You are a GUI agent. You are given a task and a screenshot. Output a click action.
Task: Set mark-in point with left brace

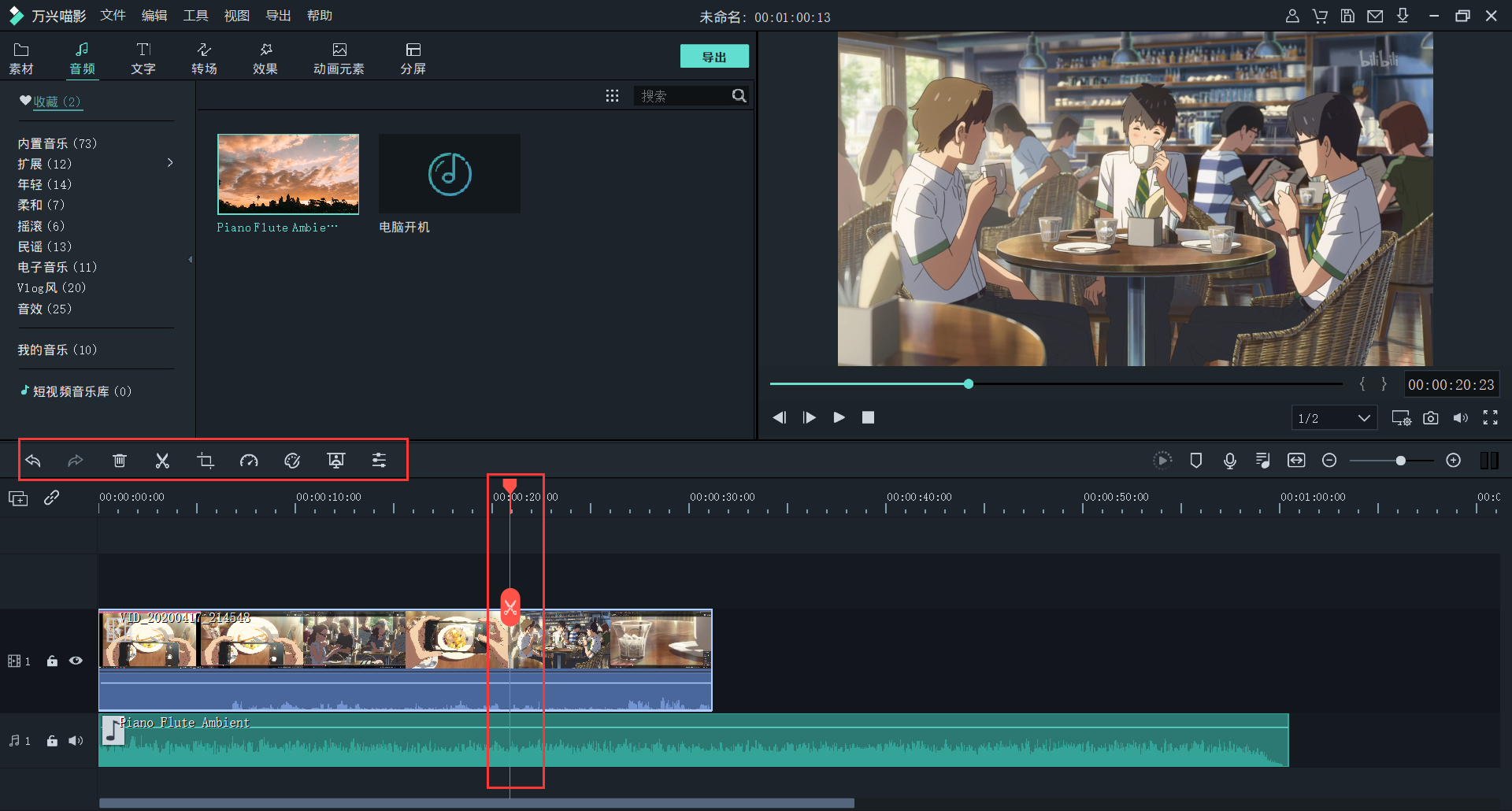point(1362,384)
